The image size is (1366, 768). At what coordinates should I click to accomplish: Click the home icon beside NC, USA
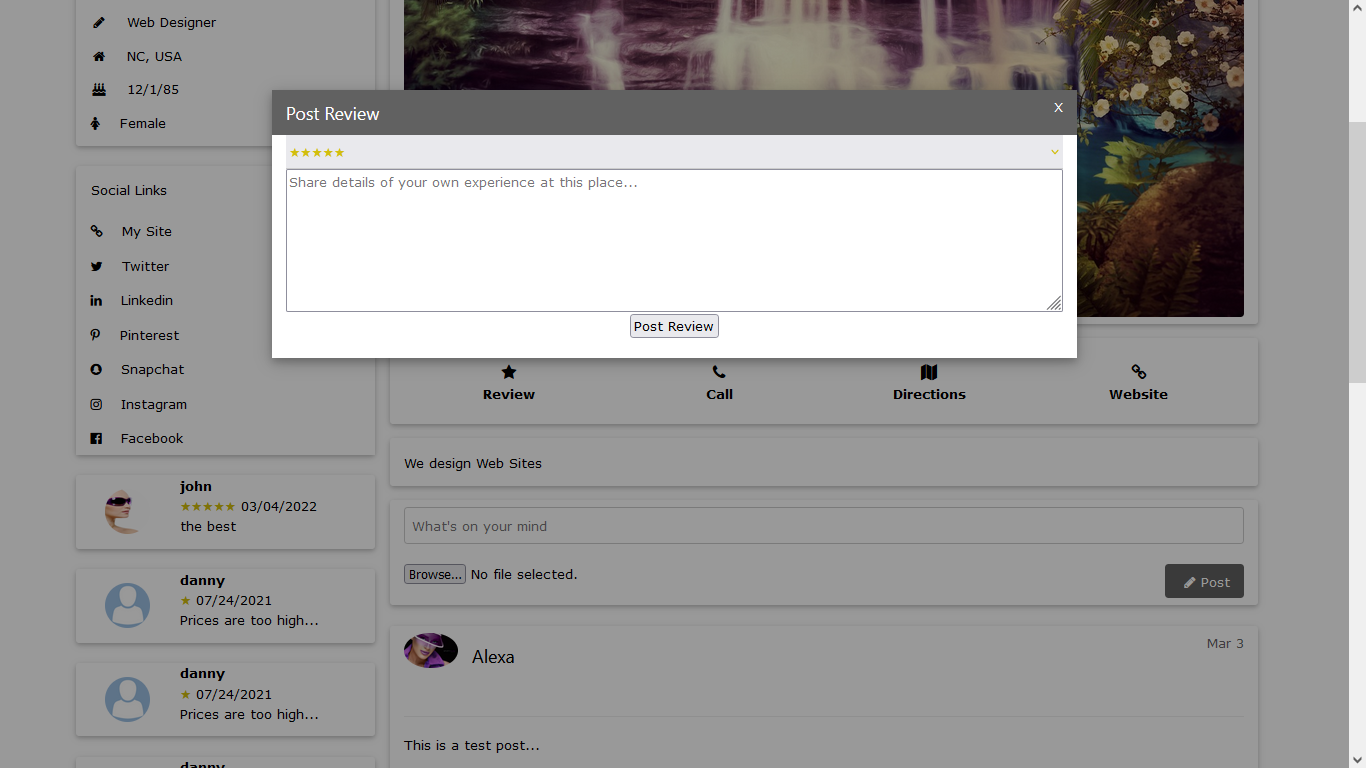click(x=98, y=56)
